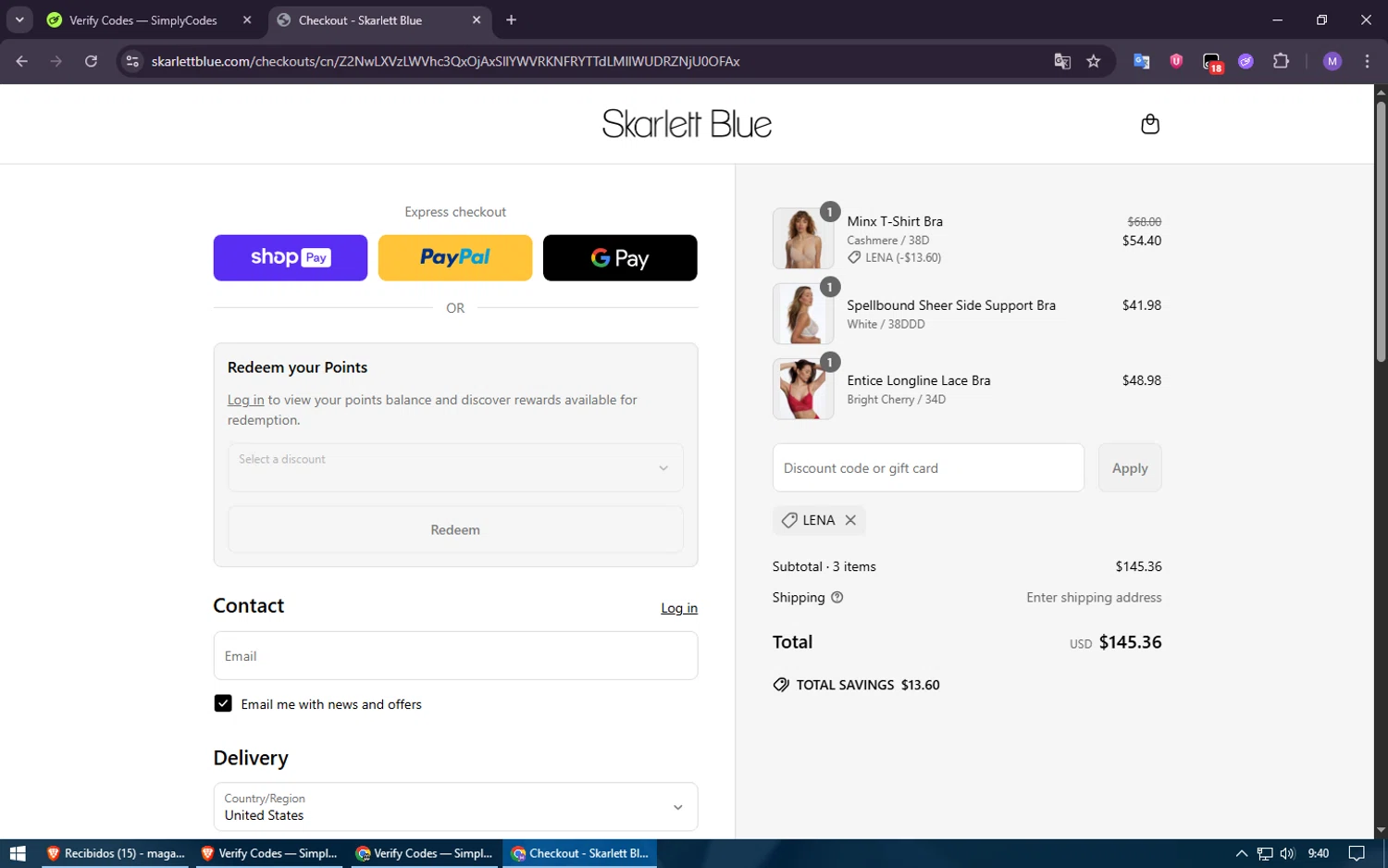Open the shopping bag cart icon
Viewport: 1388px width, 868px height.
1150,124
